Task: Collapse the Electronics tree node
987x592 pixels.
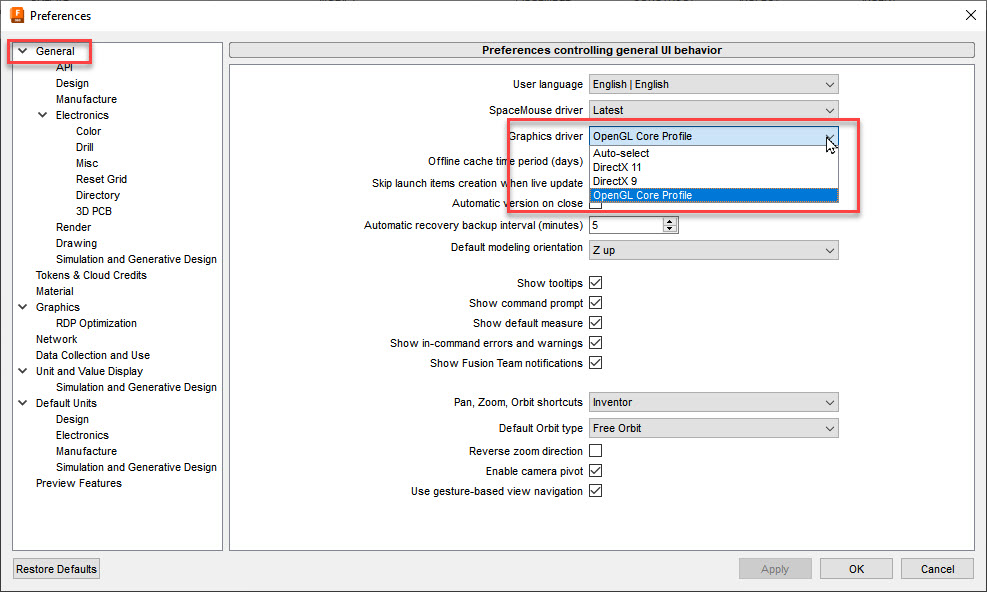Action: pos(43,115)
